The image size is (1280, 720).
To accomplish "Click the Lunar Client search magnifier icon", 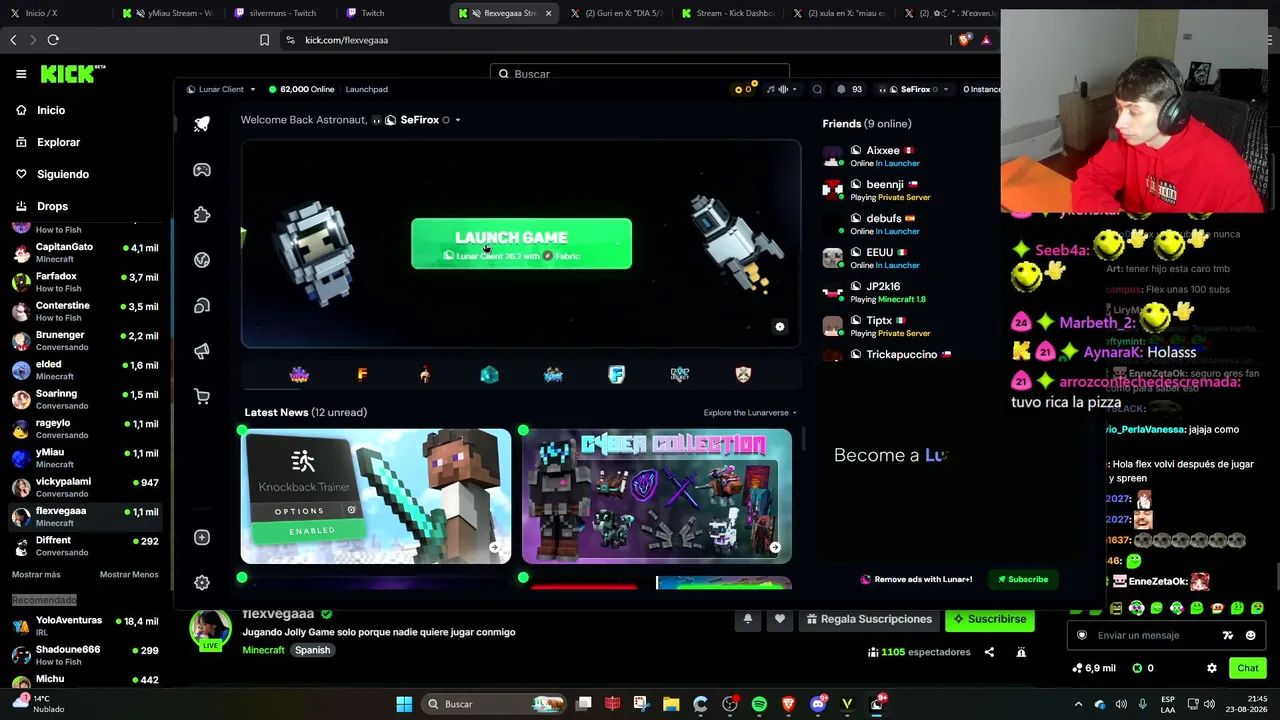I will coord(817,89).
